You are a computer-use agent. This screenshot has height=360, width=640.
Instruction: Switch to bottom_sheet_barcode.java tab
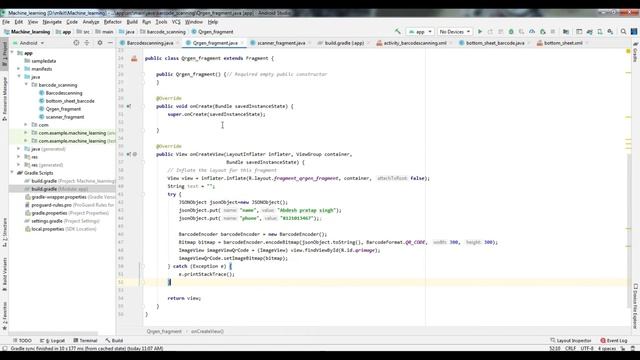(x=495, y=43)
